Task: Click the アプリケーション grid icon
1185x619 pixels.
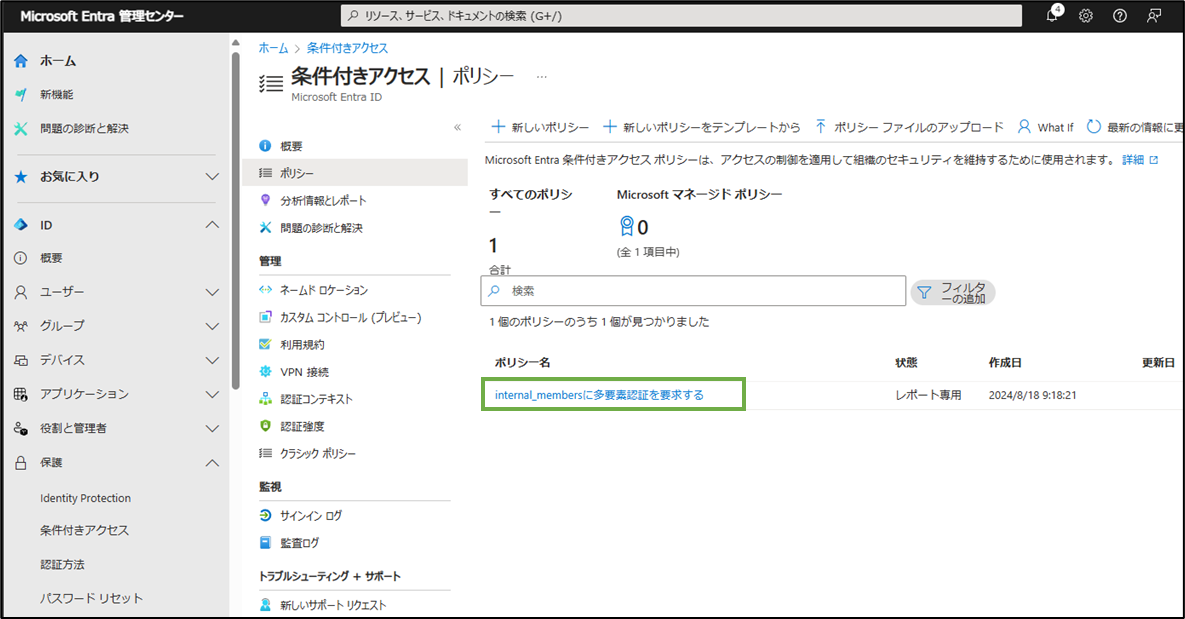Action: pos(21,394)
